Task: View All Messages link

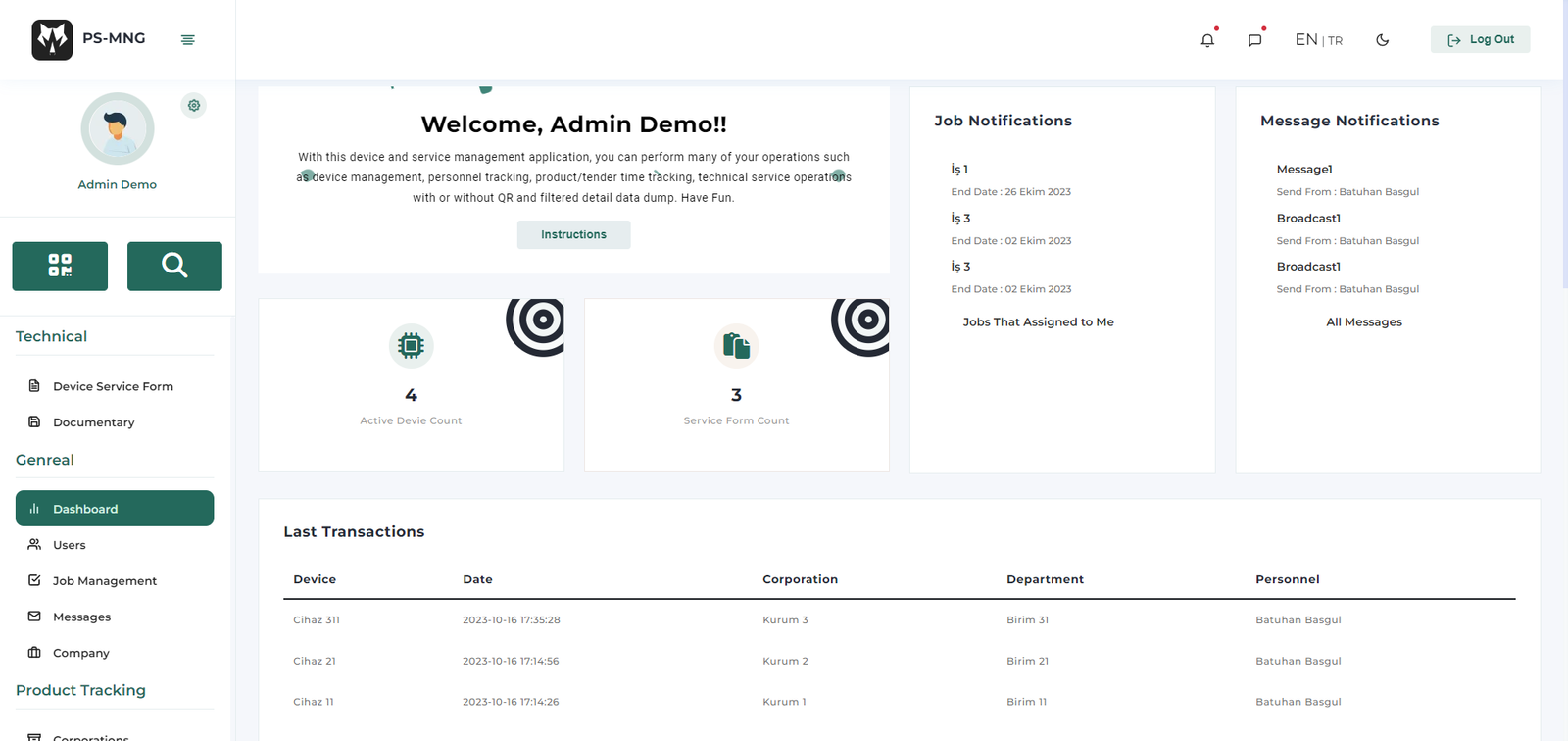Action: point(1363,322)
